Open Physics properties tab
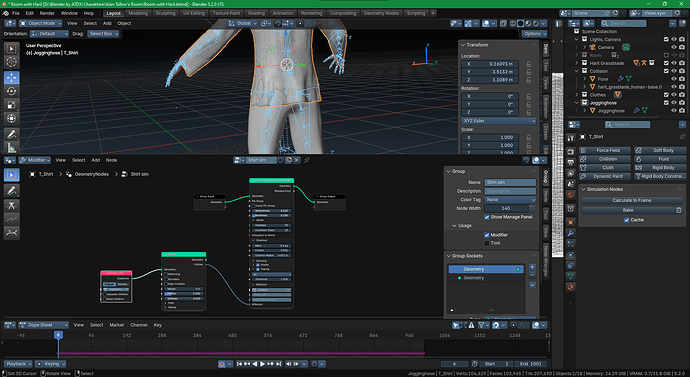The image size is (690, 377). 571,255
